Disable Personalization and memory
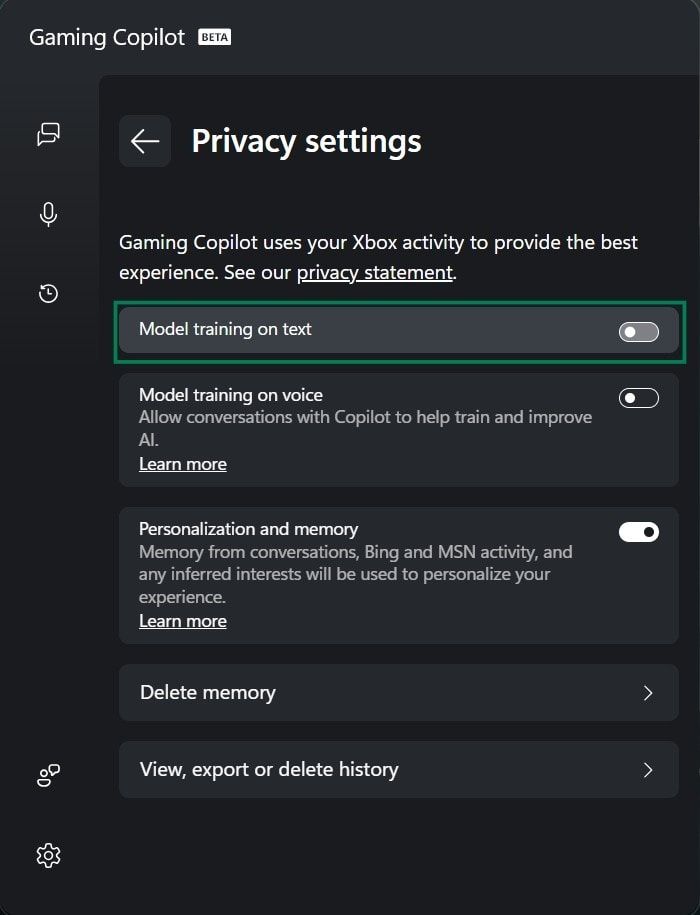The height and width of the screenshot is (915, 700). pos(638,531)
